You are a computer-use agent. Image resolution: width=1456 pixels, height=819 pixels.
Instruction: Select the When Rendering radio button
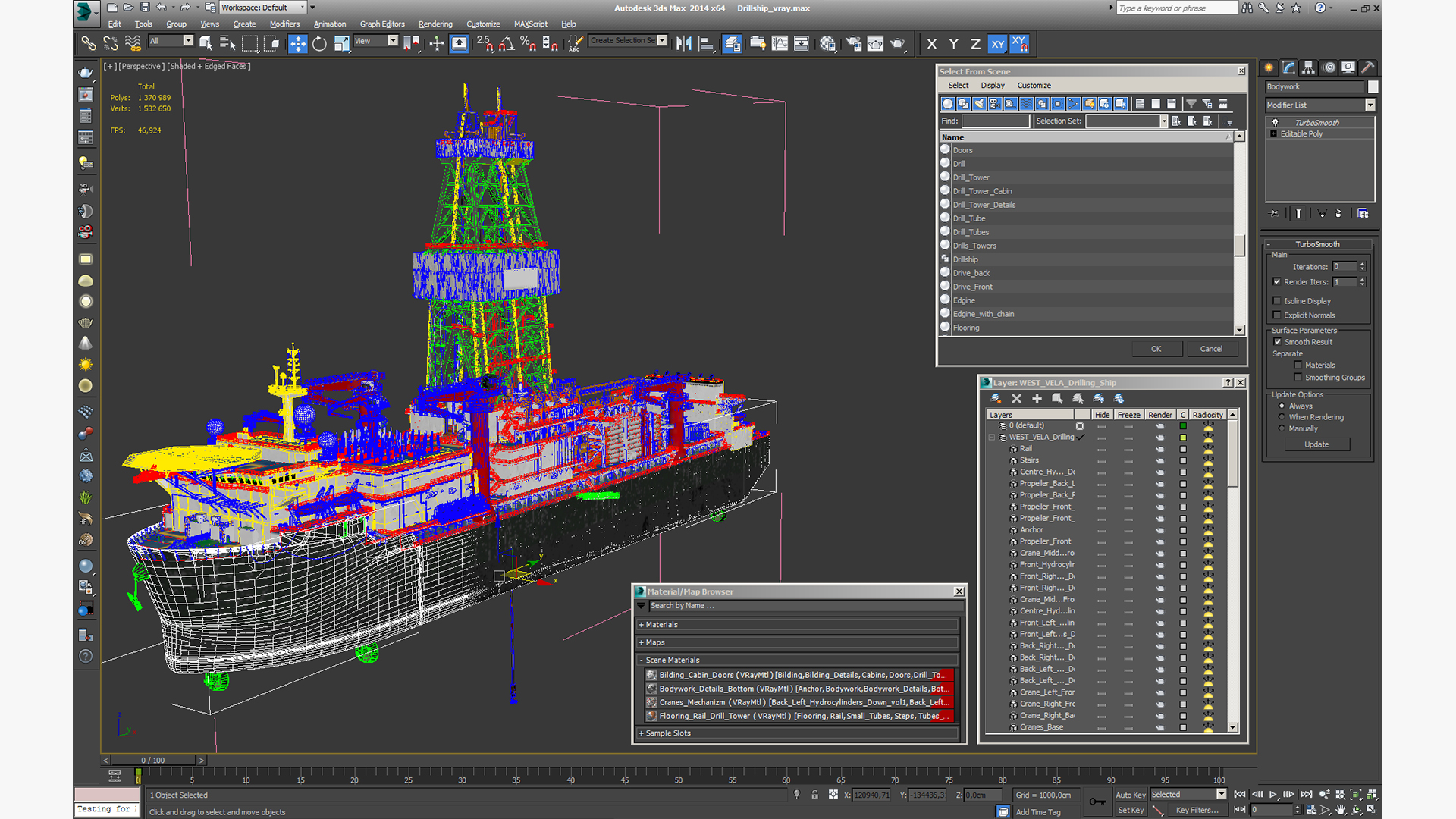[x=1282, y=417]
